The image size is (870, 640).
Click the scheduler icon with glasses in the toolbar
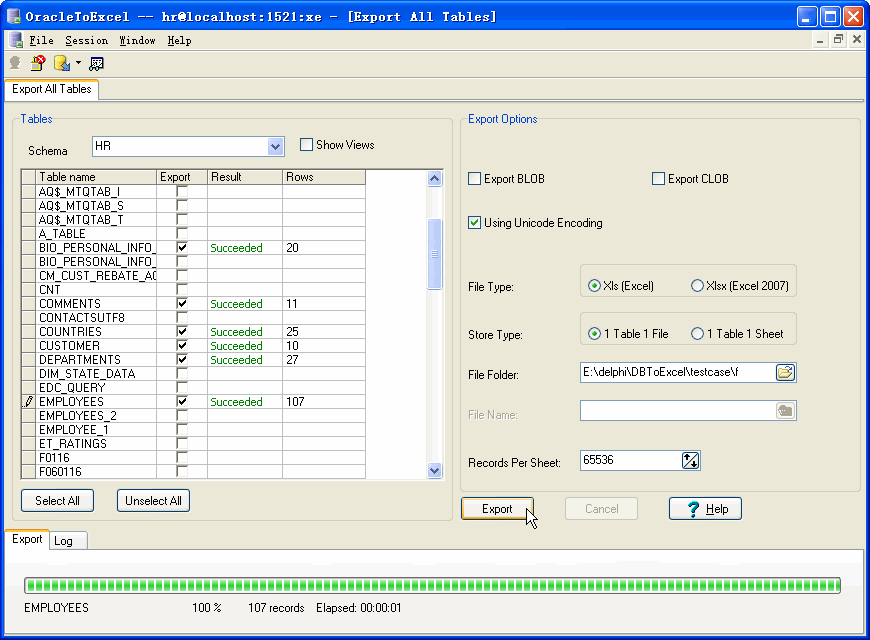(x=96, y=63)
